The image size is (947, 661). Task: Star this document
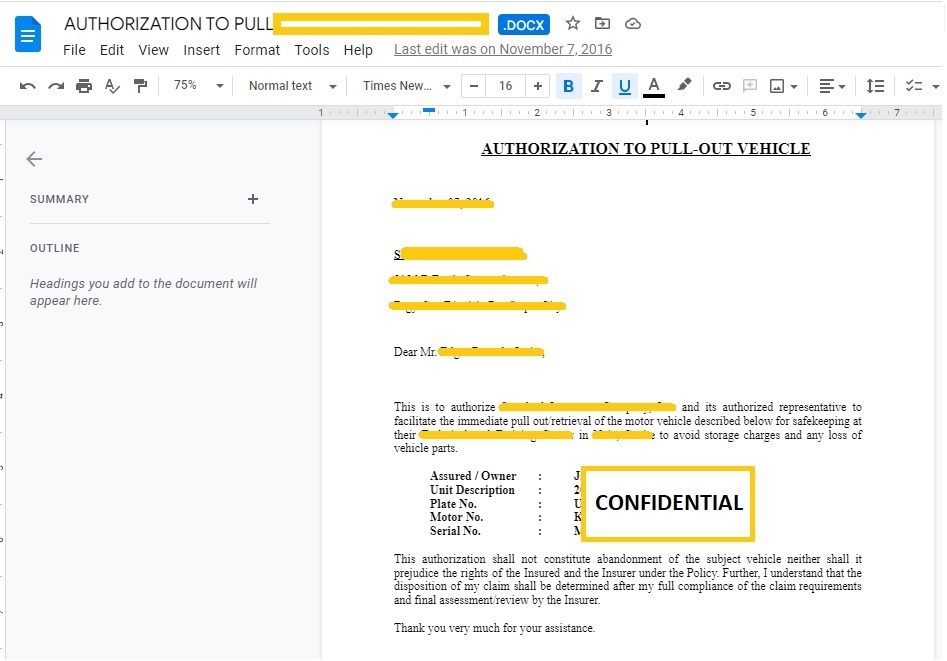coord(573,24)
